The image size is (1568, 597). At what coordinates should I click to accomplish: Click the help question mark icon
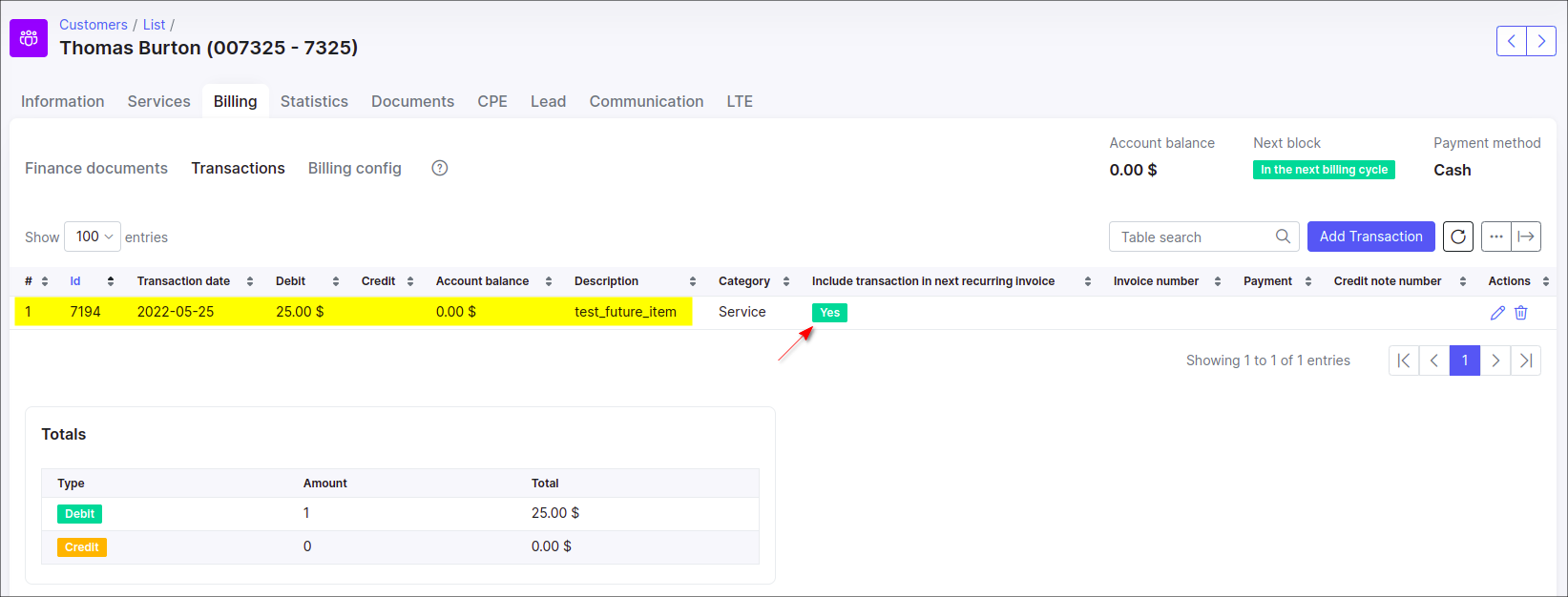(x=439, y=168)
